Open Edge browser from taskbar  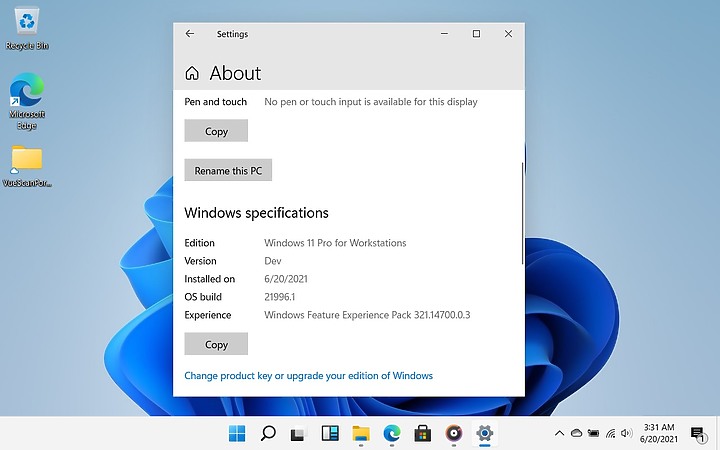coord(392,433)
